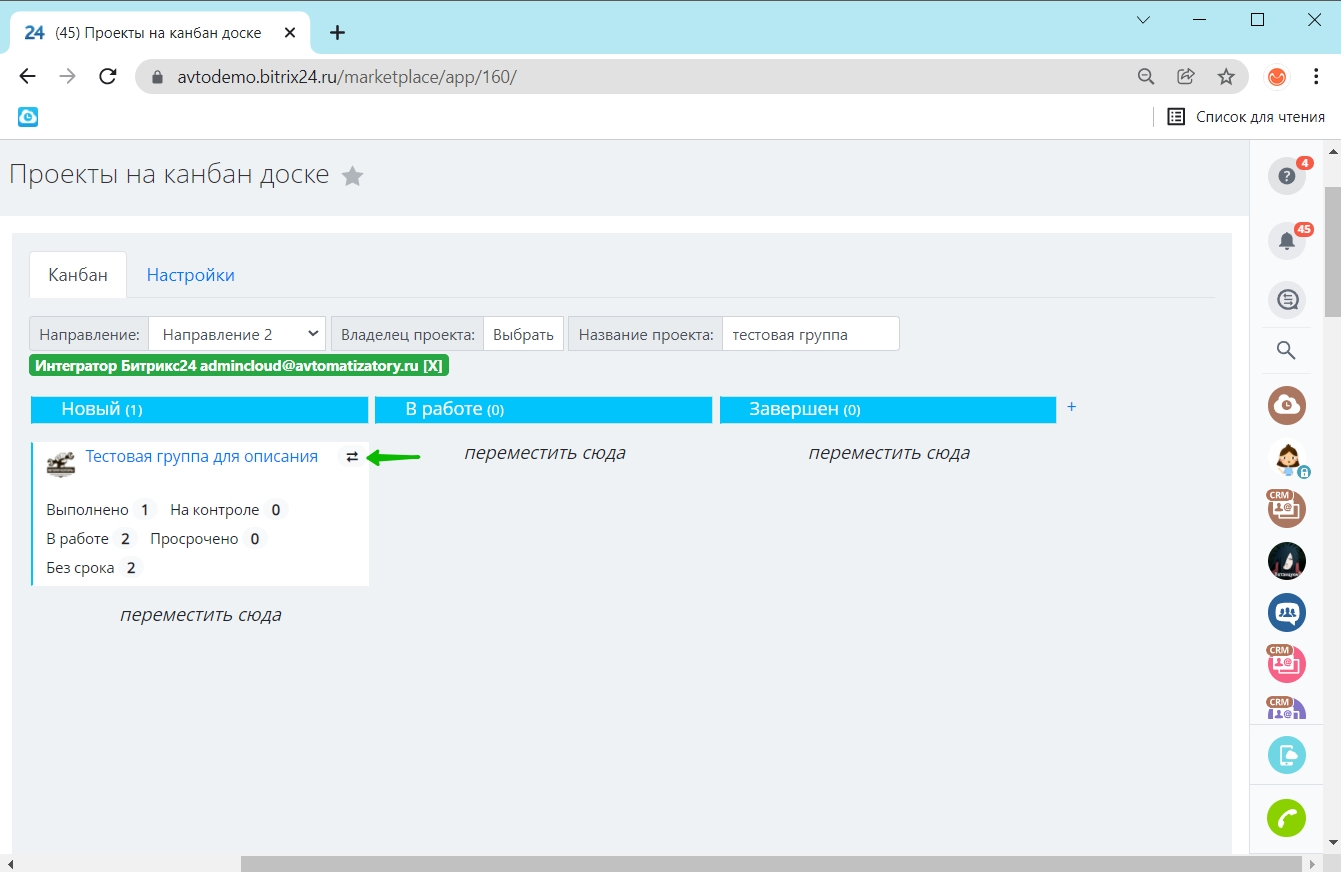Viewport: 1341px width, 872px height.
Task: Switch to the Настройки tab
Action: [x=190, y=275]
